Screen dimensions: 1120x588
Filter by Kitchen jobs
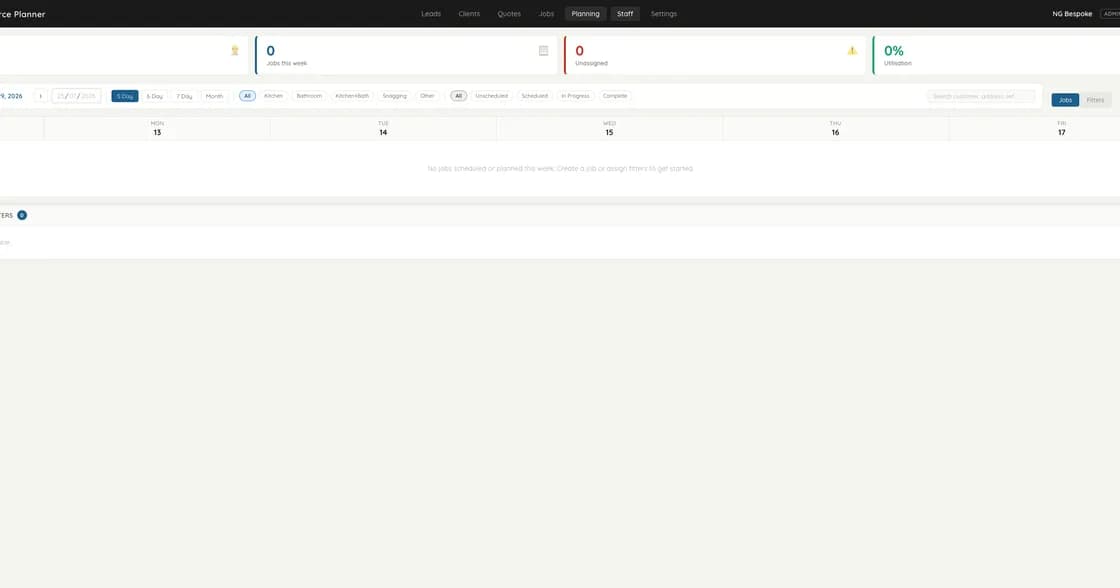click(274, 96)
